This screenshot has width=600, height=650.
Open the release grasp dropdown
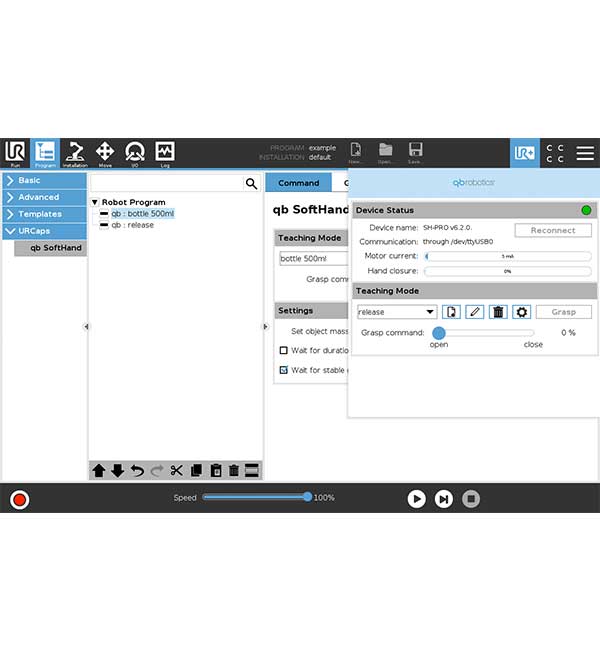396,312
